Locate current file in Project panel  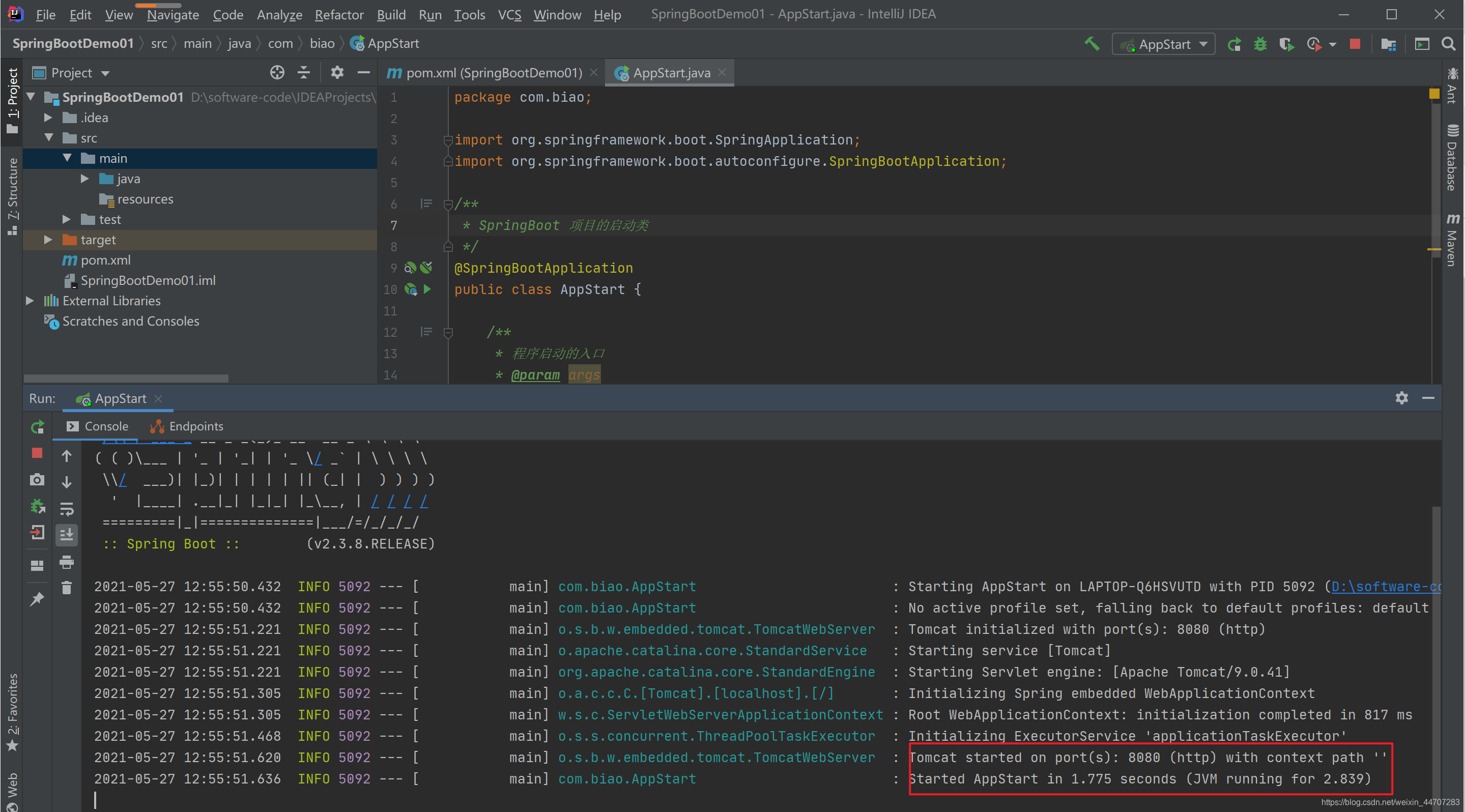pyautogui.click(x=277, y=72)
